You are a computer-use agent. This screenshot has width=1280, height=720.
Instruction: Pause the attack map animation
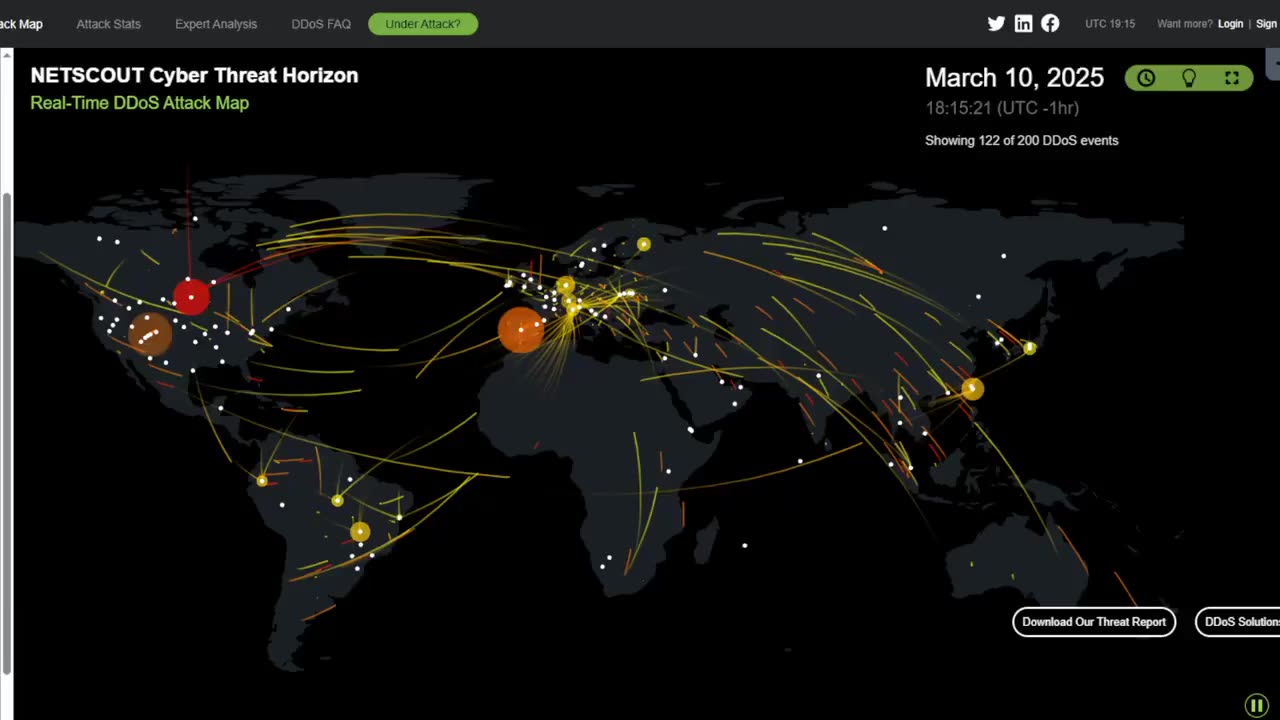[x=1256, y=706]
